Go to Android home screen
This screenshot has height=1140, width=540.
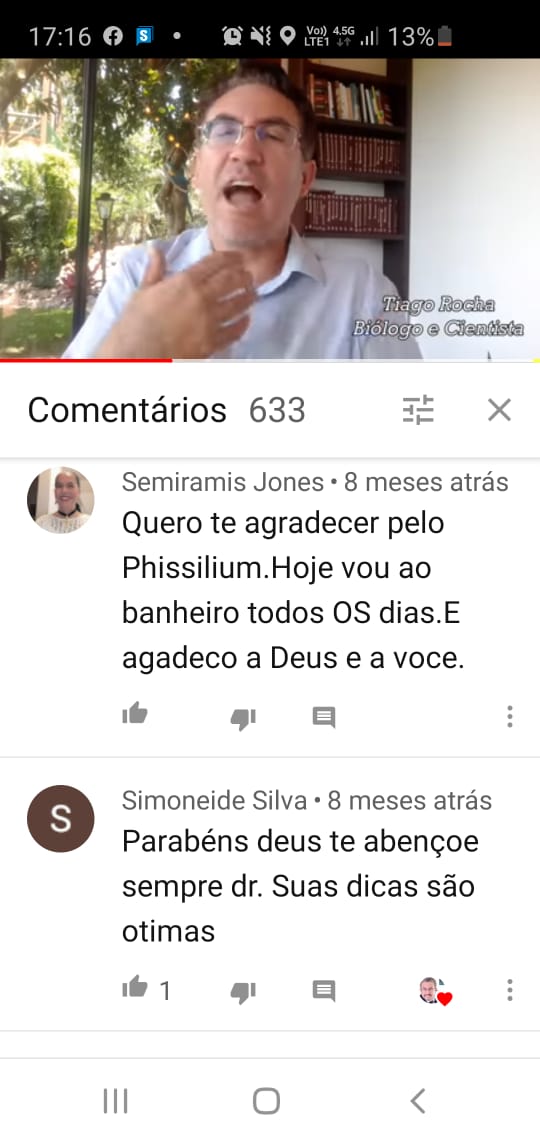tap(267, 1101)
